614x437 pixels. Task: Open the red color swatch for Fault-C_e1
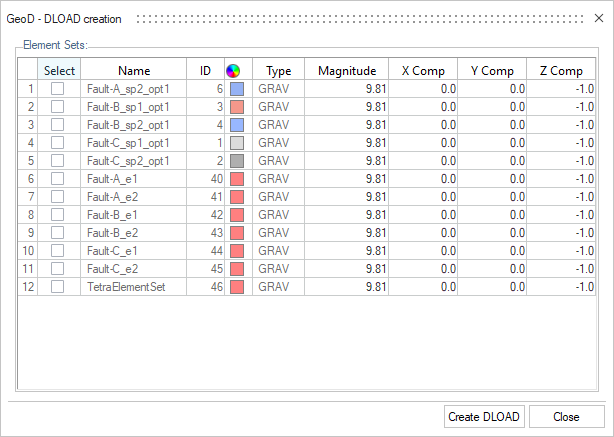click(237, 251)
